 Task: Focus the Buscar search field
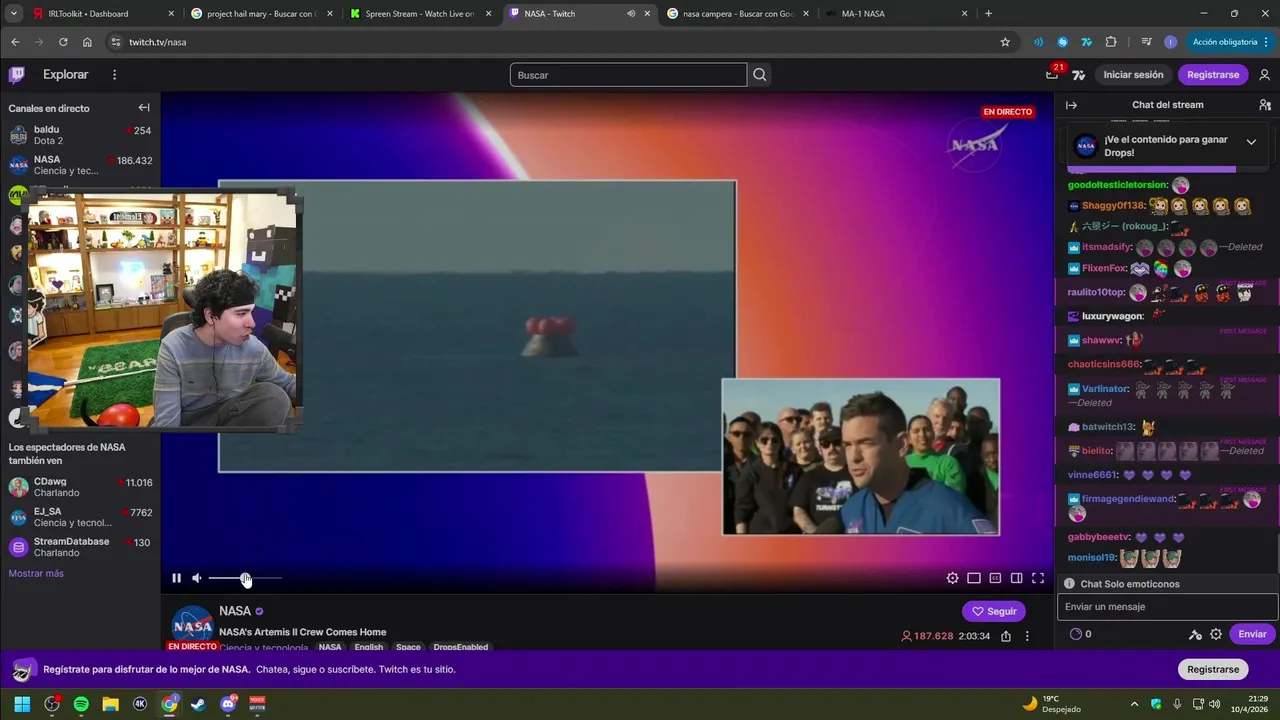[x=628, y=75]
